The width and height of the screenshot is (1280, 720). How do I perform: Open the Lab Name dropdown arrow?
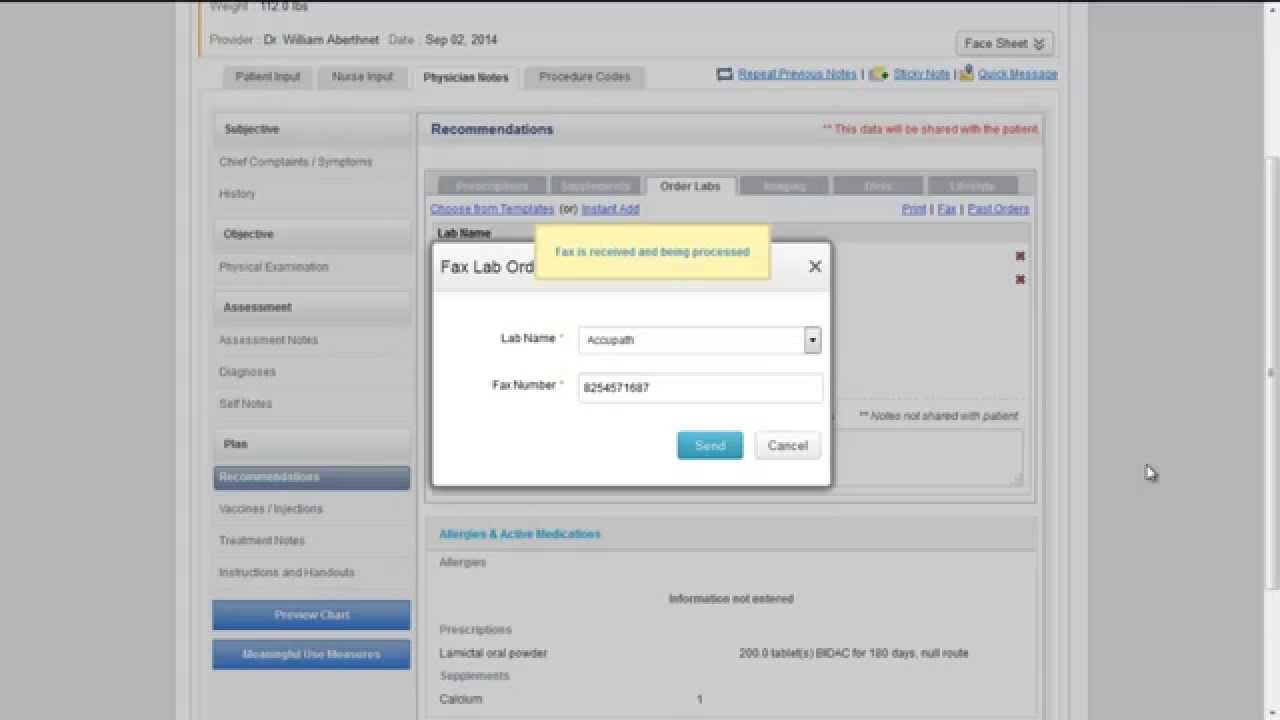(812, 340)
